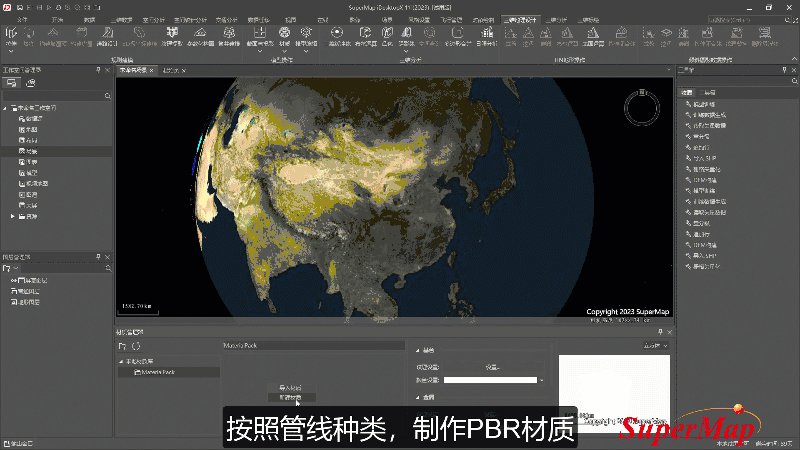This screenshot has height=450, width=800.
Task: Click the ribbon search magnifier icon
Action: [787, 20]
